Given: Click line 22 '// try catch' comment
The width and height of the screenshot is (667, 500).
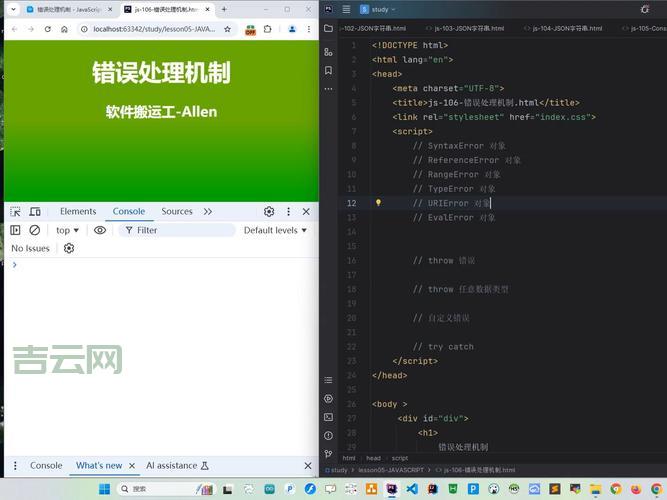Looking at the screenshot, I should pos(443,347).
